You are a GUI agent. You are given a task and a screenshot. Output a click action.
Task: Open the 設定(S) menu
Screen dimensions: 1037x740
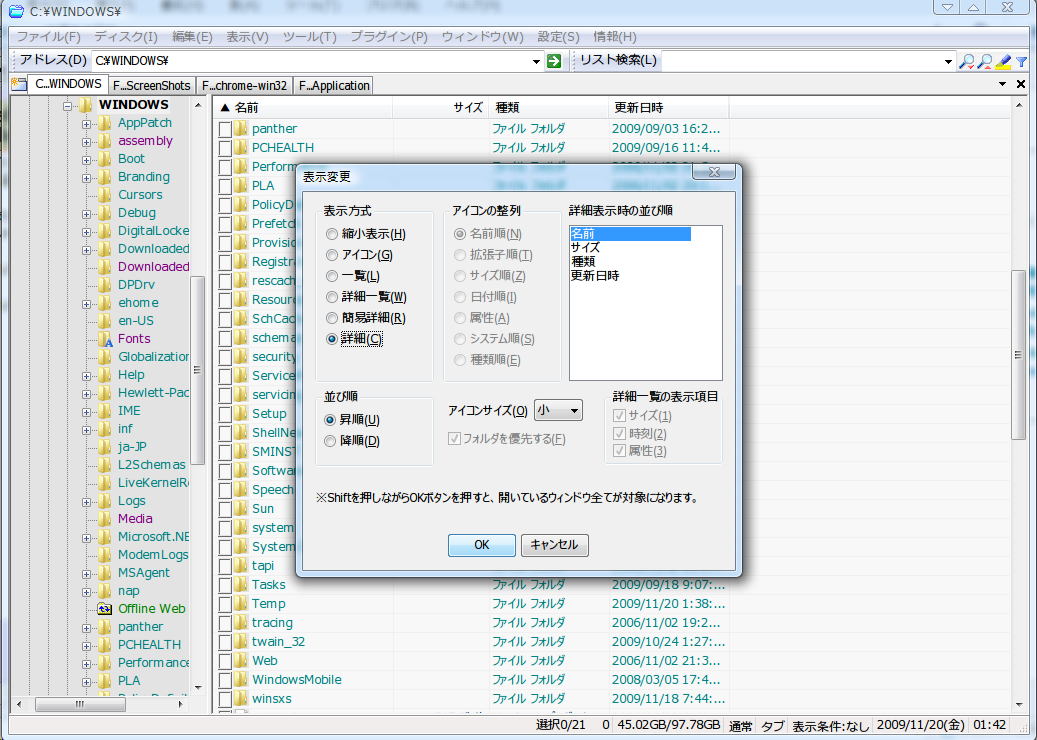[558, 37]
